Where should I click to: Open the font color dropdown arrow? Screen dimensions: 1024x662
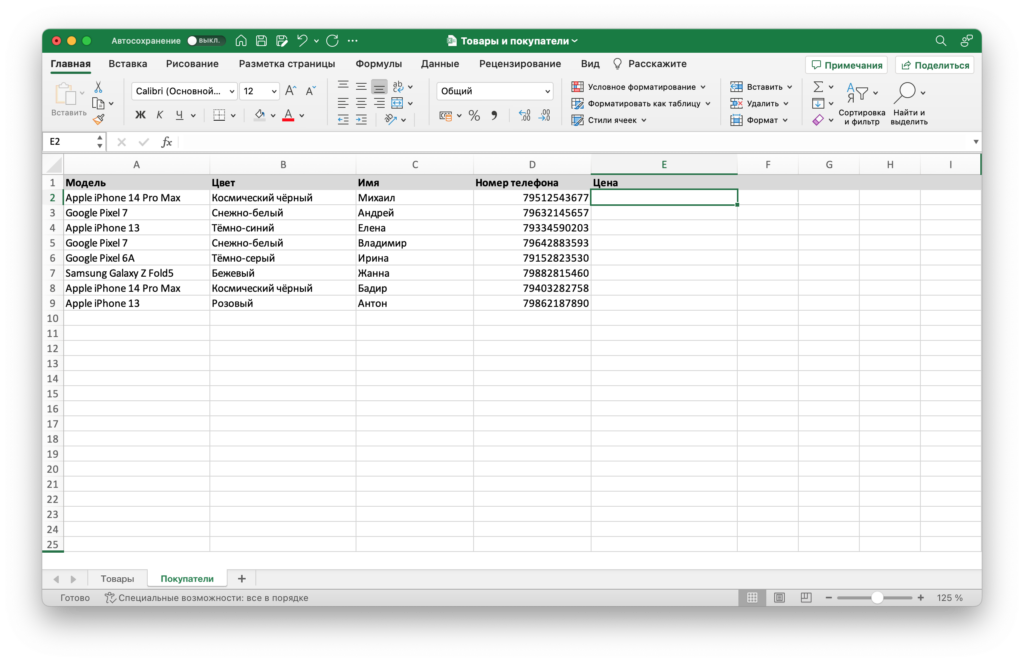[302, 116]
